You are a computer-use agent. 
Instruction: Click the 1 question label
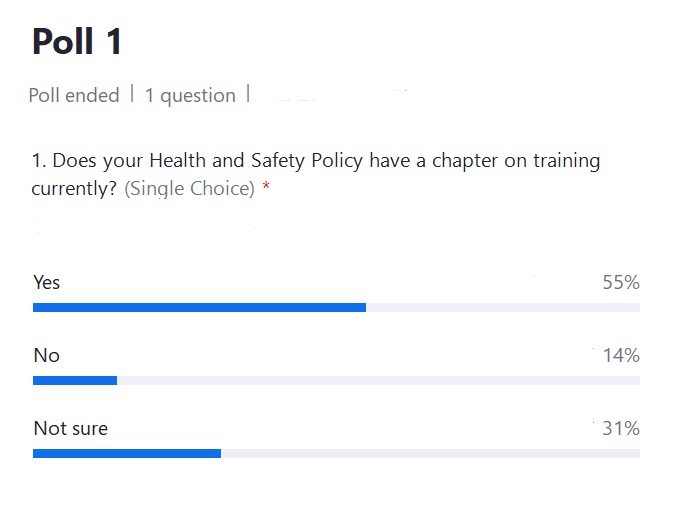click(x=190, y=95)
